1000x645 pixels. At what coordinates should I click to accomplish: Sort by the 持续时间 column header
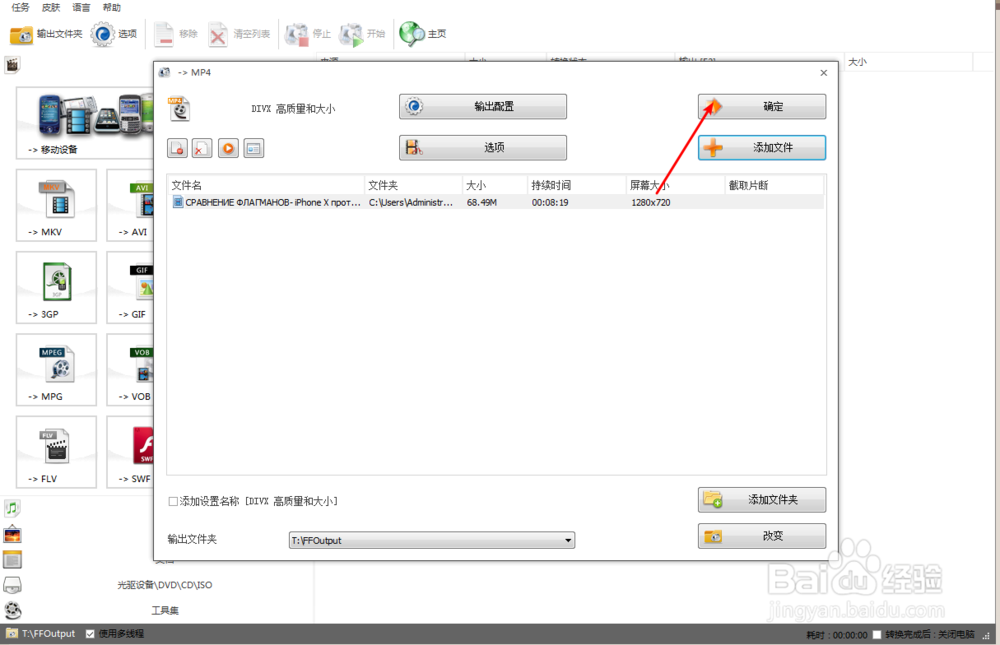(x=577, y=185)
